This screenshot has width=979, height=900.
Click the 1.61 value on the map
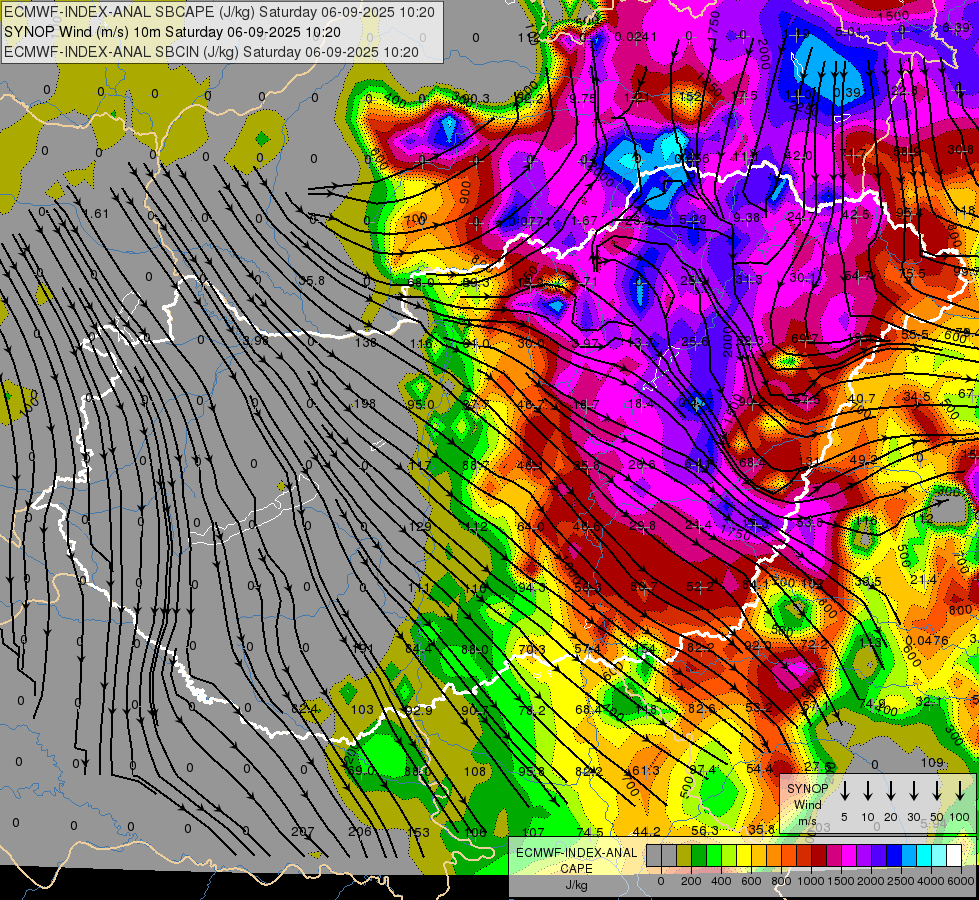pos(96,214)
